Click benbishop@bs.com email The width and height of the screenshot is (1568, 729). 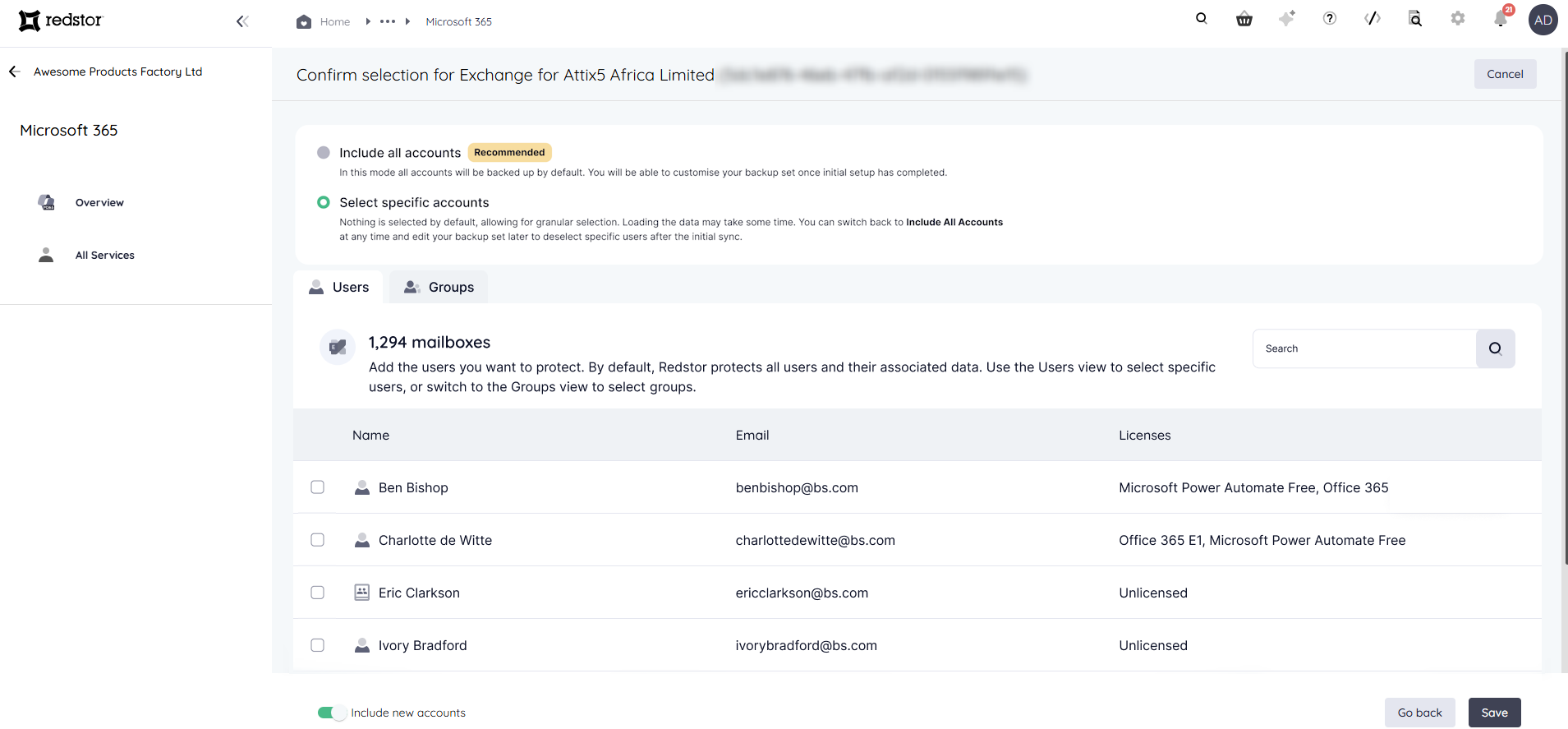pyautogui.click(x=797, y=488)
